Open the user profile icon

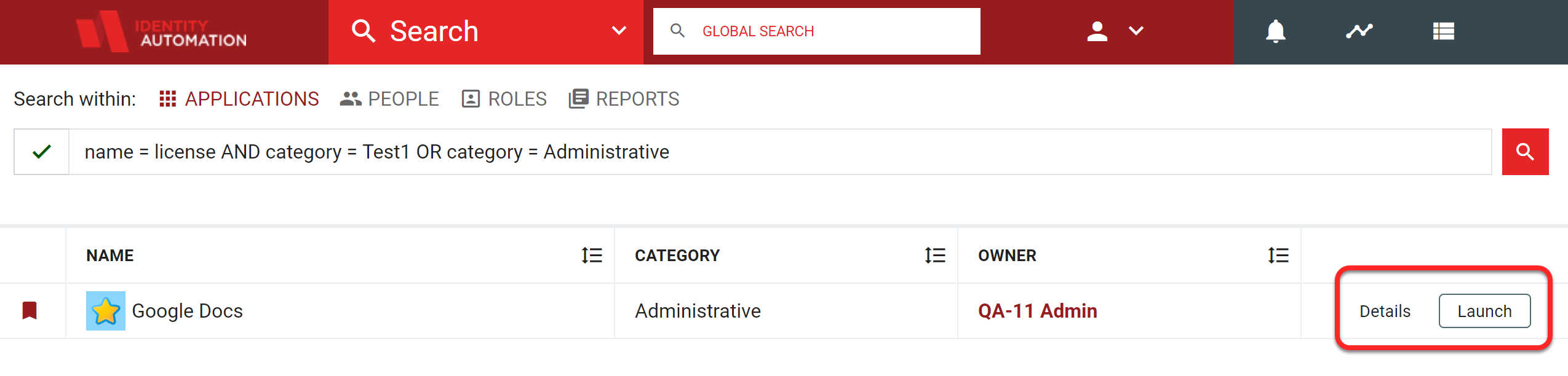pos(1097,31)
